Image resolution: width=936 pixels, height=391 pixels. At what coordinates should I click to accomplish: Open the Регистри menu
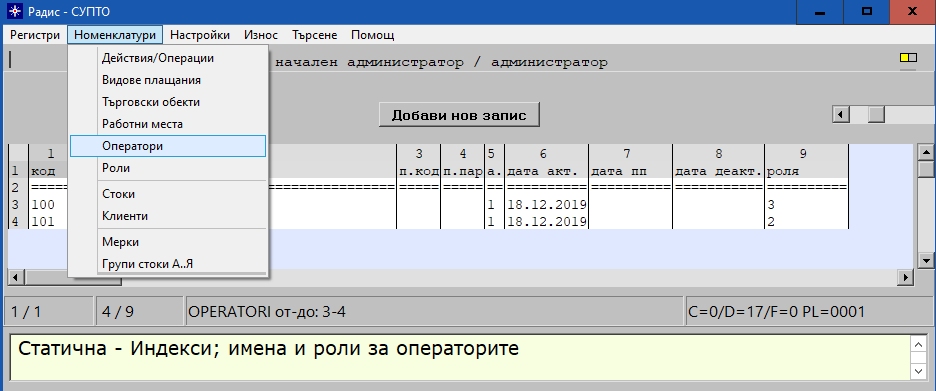pos(35,35)
